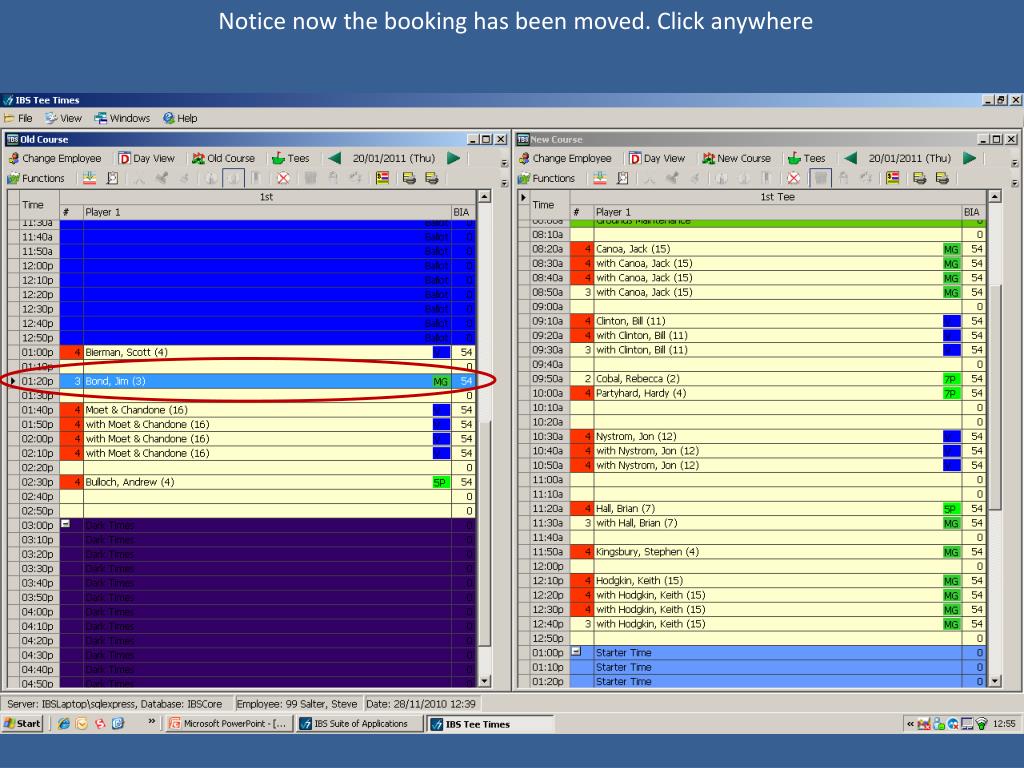Click Day View in Old Course window

point(147,158)
